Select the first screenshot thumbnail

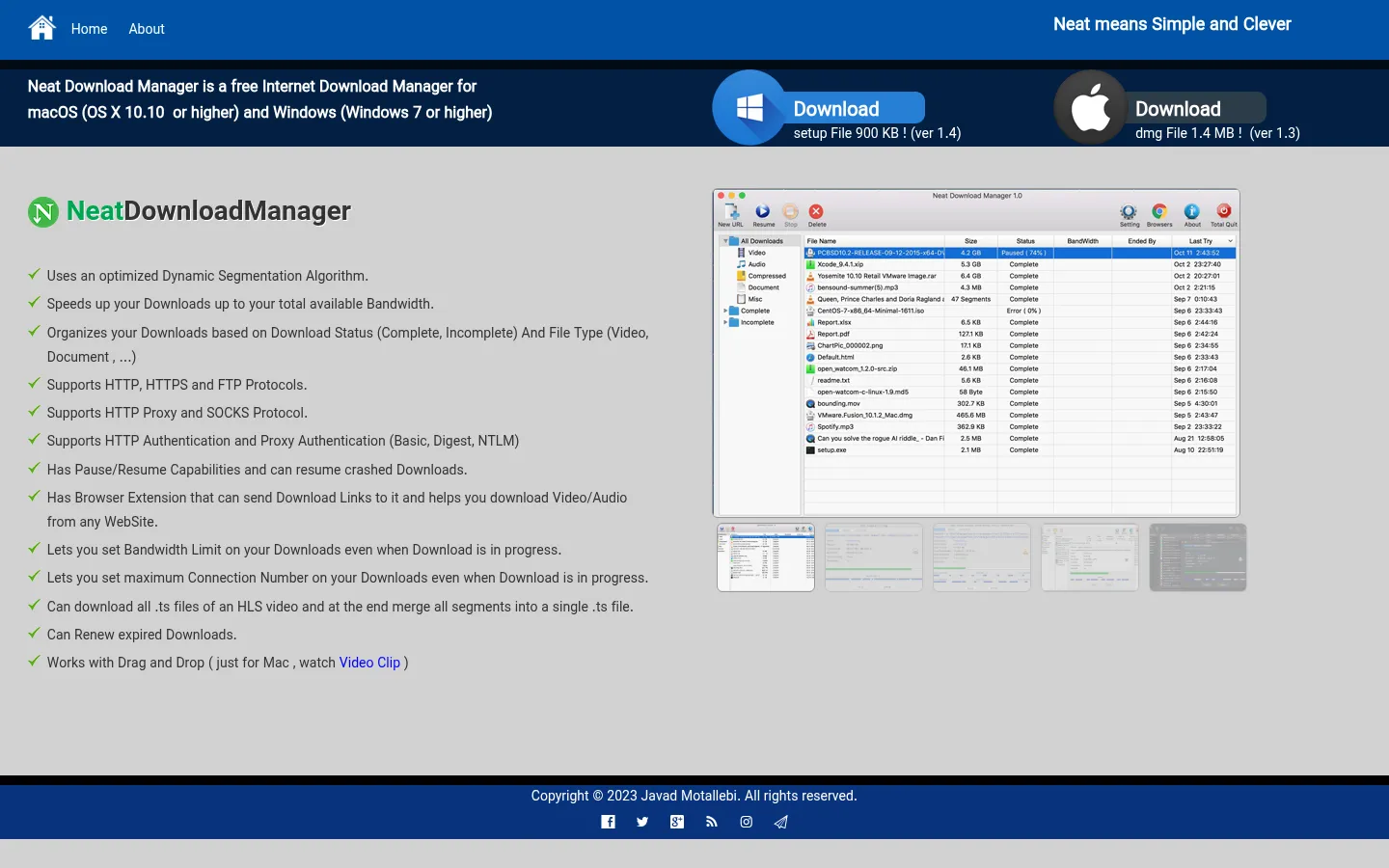coord(766,557)
